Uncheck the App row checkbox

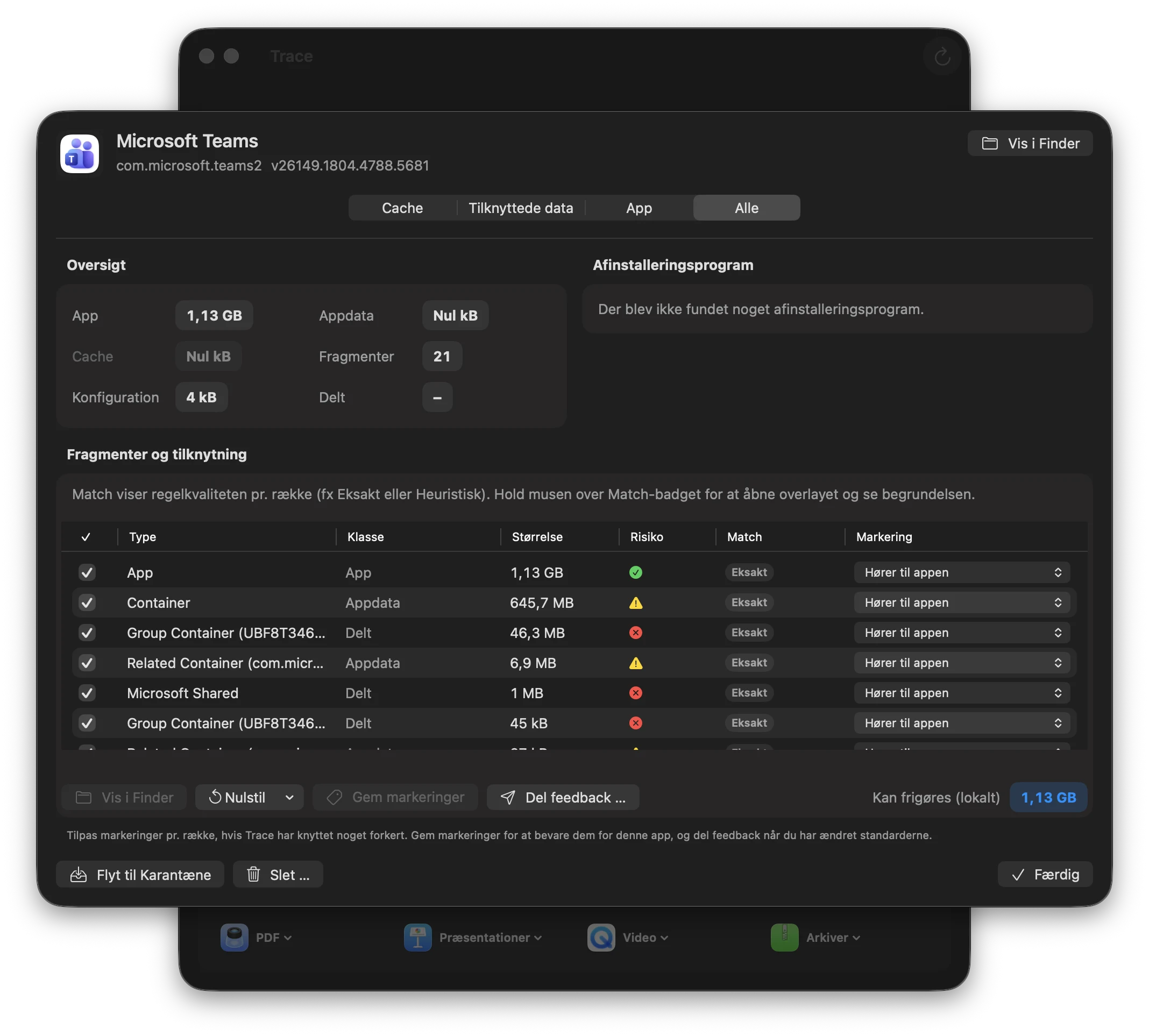[x=87, y=572]
